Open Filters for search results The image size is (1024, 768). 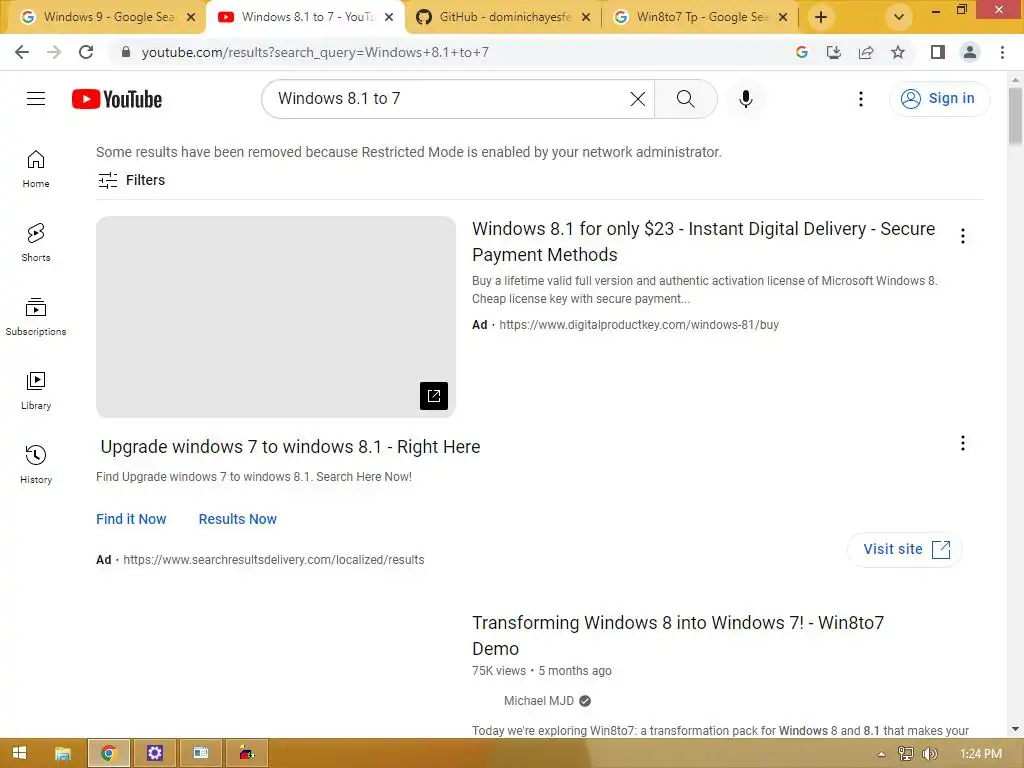pos(131,180)
